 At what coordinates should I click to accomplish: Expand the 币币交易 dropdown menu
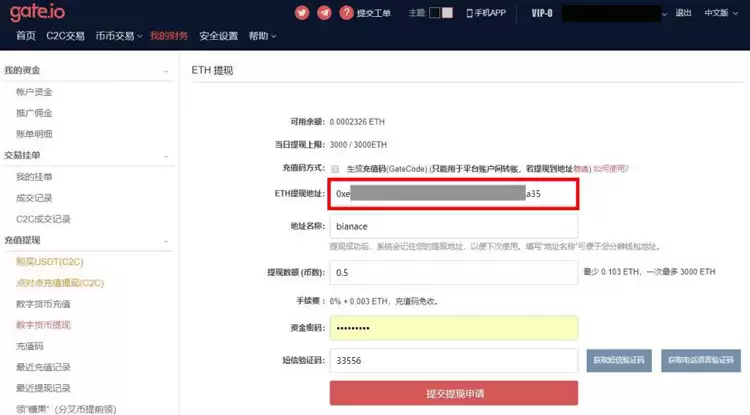pos(119,36)
